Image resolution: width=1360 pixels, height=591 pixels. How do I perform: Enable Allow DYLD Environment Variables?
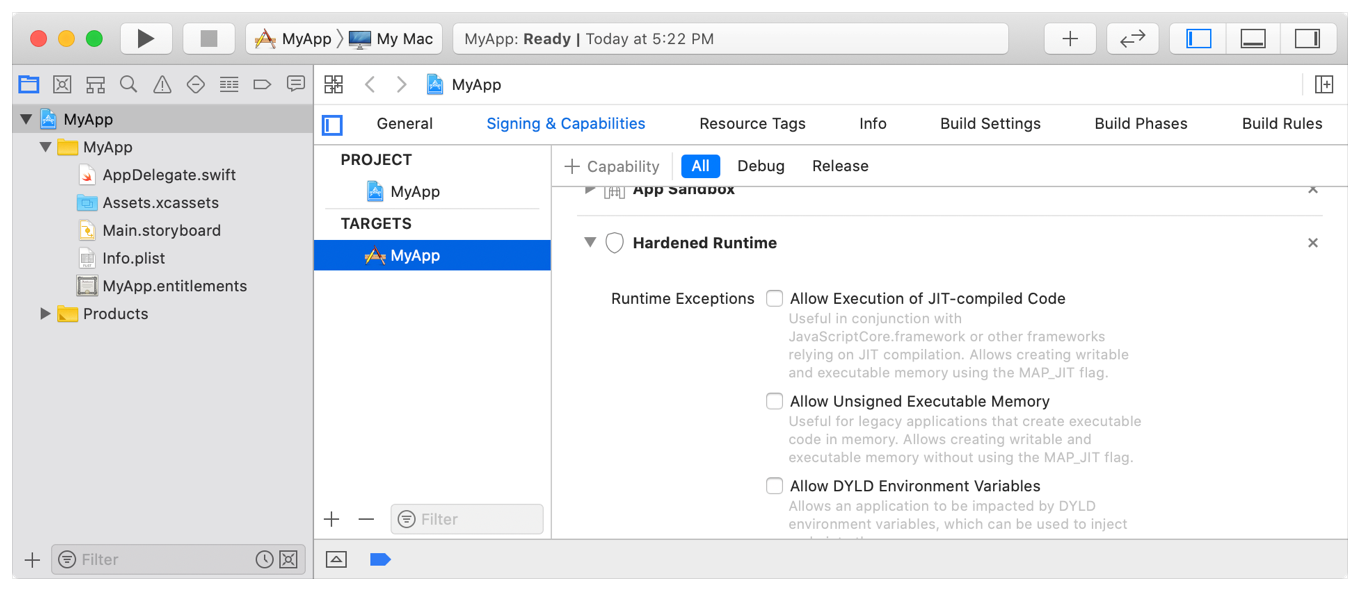pos(774,486)
